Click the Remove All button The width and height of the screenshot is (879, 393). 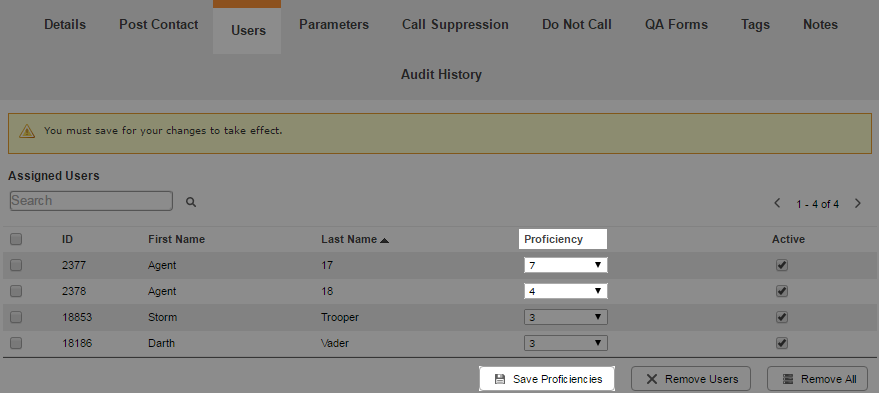818,379
